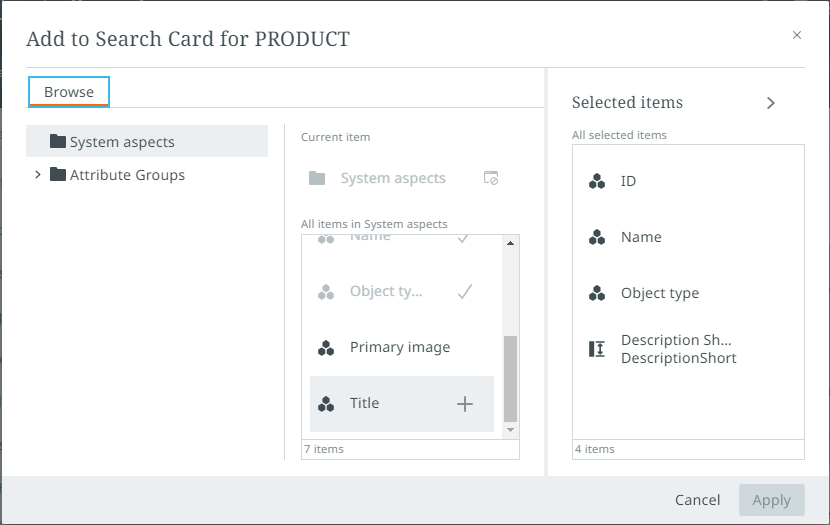The image size is (830, 525).
Task: Switch to the Browse tab
Action: click(x=69, y=92)
